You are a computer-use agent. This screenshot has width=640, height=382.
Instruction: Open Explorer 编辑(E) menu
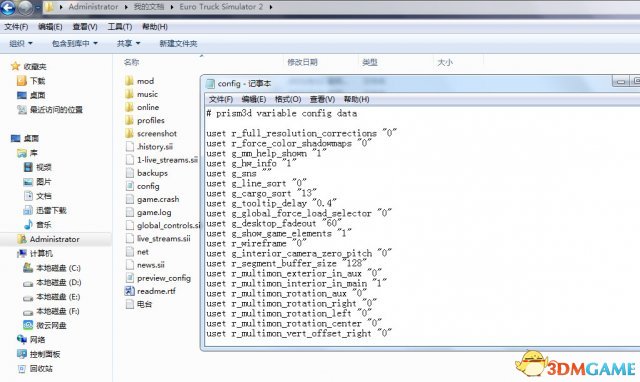(x=50, y=27)
